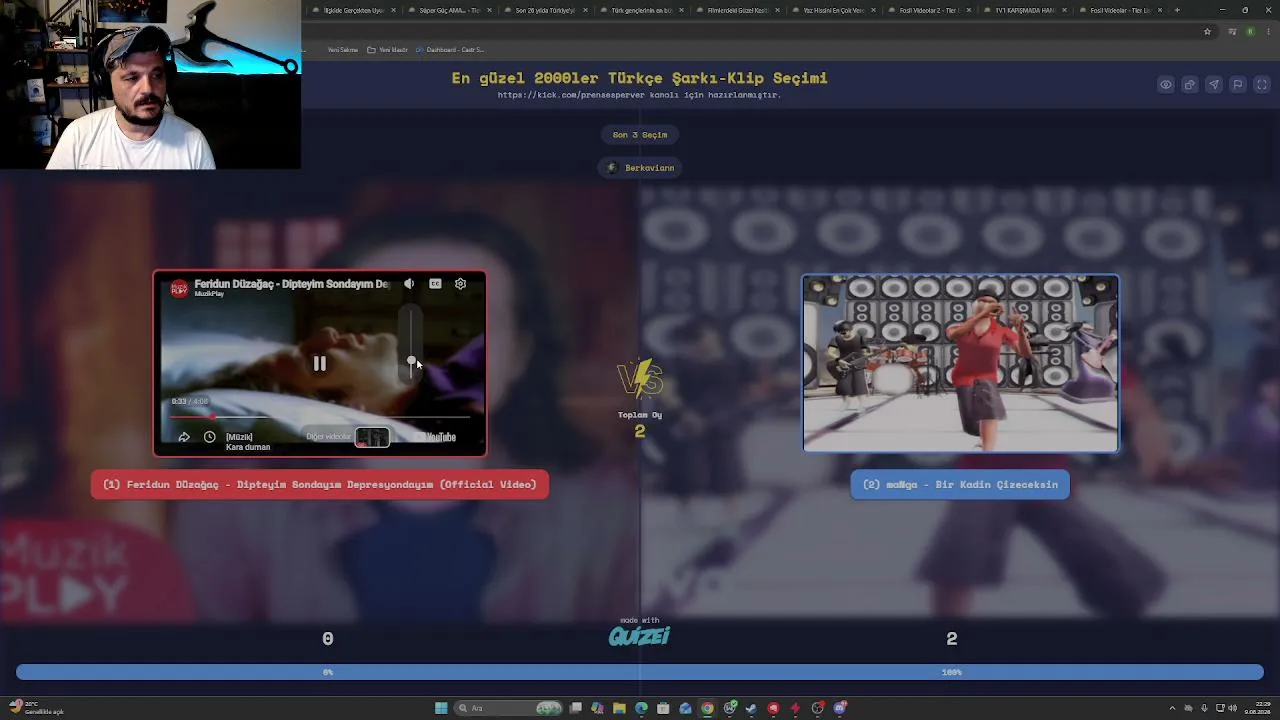Vote for maNga - Bir Kadın Çizeceksin
The width and height of the screenshot is (1280, 720).
click(960, 484)
